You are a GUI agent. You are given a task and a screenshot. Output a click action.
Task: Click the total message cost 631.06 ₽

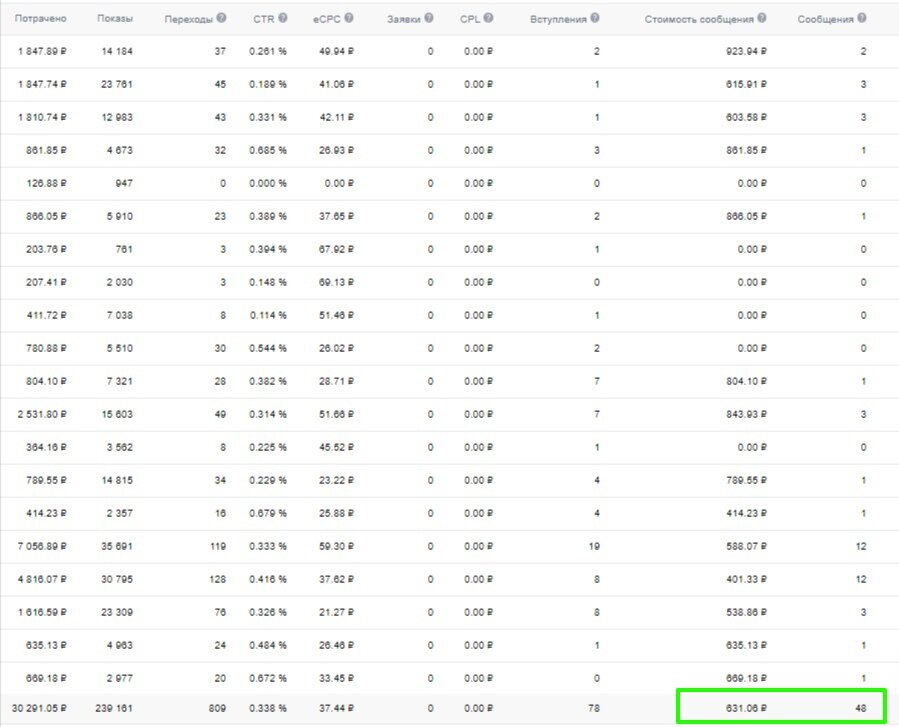[746, 709]
